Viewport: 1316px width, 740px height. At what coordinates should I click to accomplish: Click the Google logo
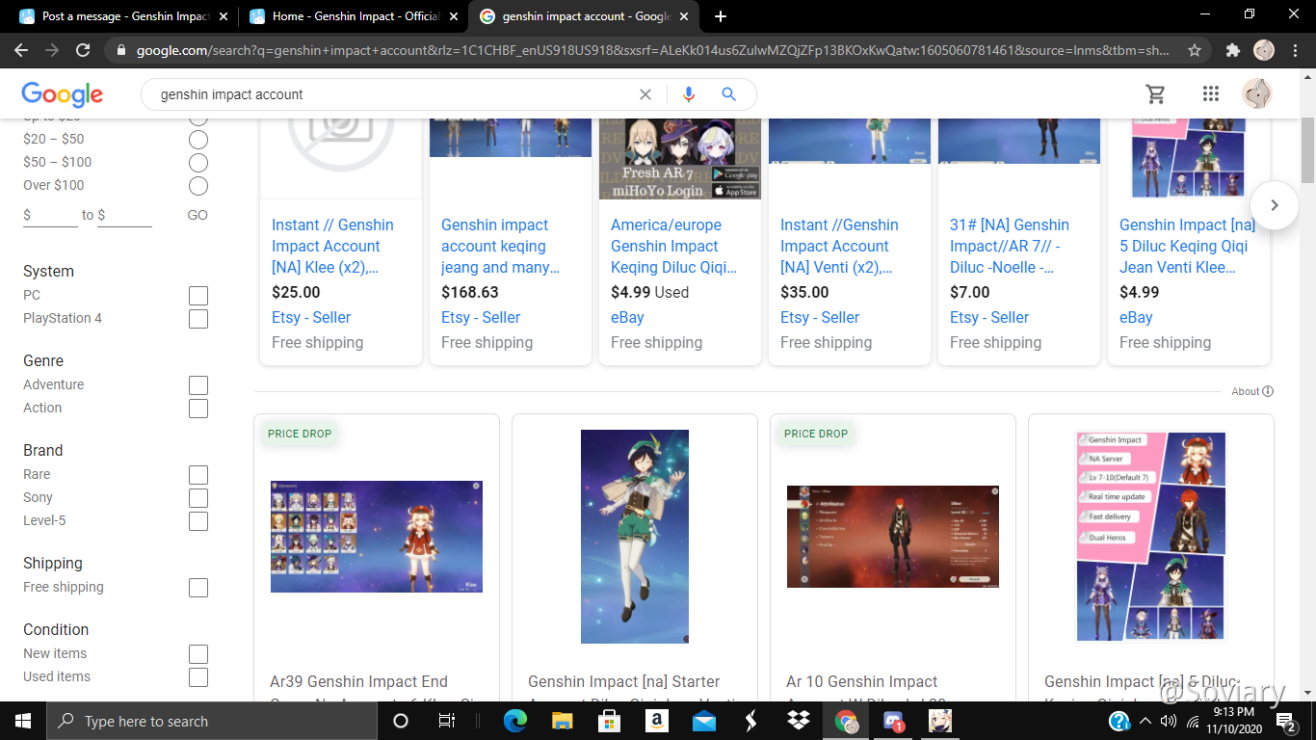(x=62, y=94)
